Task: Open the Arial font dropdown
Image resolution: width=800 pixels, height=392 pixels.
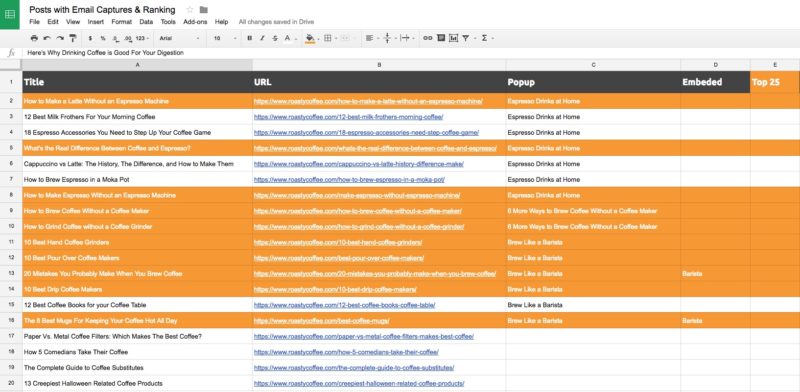Action: (179, 38)
